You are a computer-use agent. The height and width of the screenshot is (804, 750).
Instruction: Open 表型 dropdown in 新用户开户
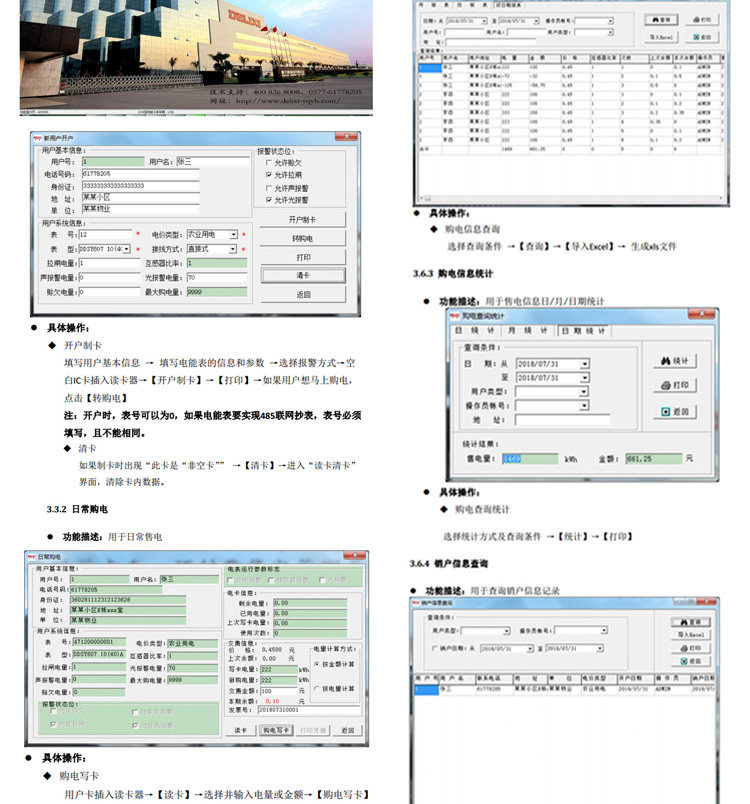(127, 249)
